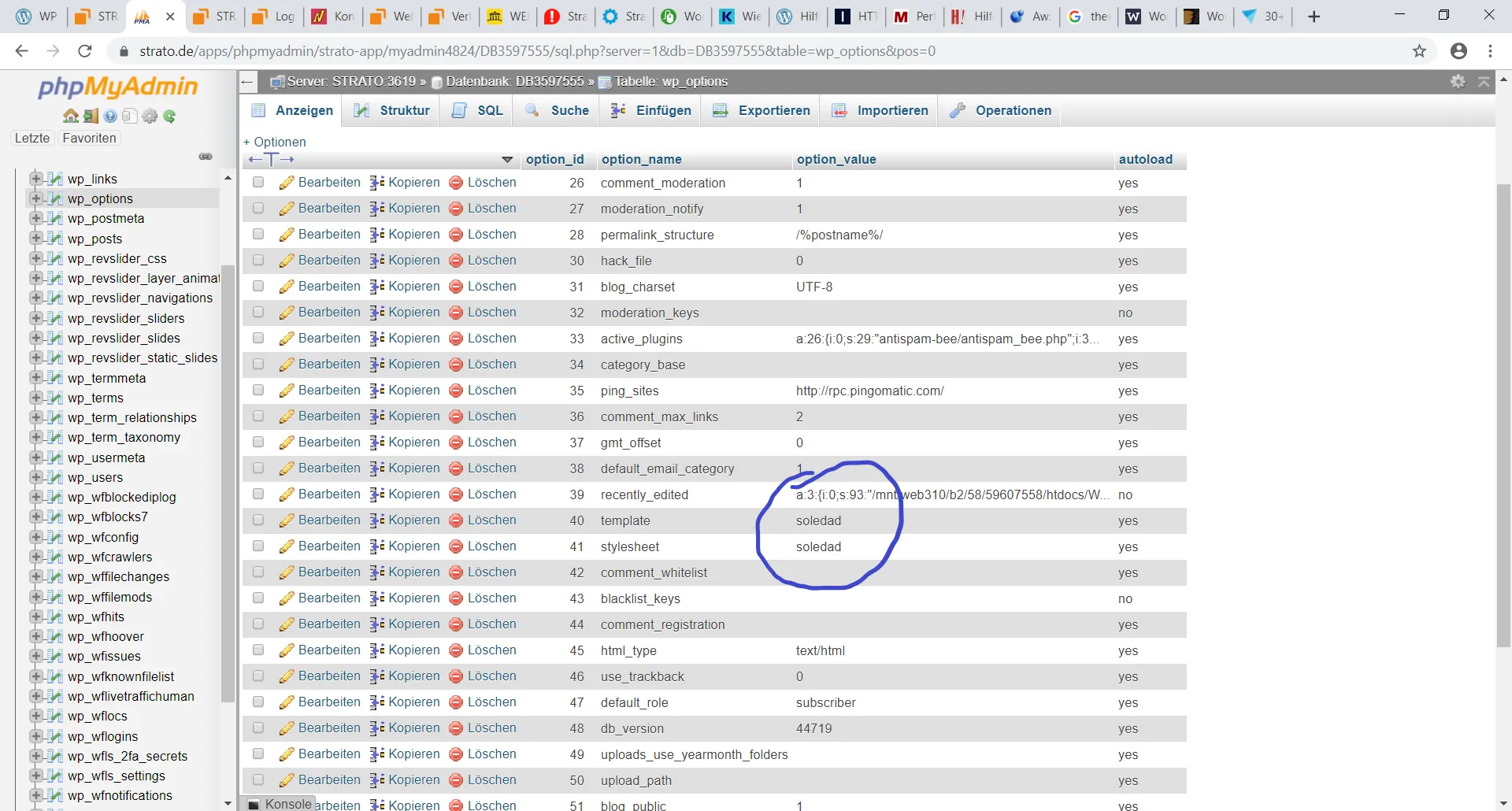This screenshot has width=1512, height=811.
Task: Check the comment_moderation row checkbox
Action: pyautogui.click(x=258, y=183)
